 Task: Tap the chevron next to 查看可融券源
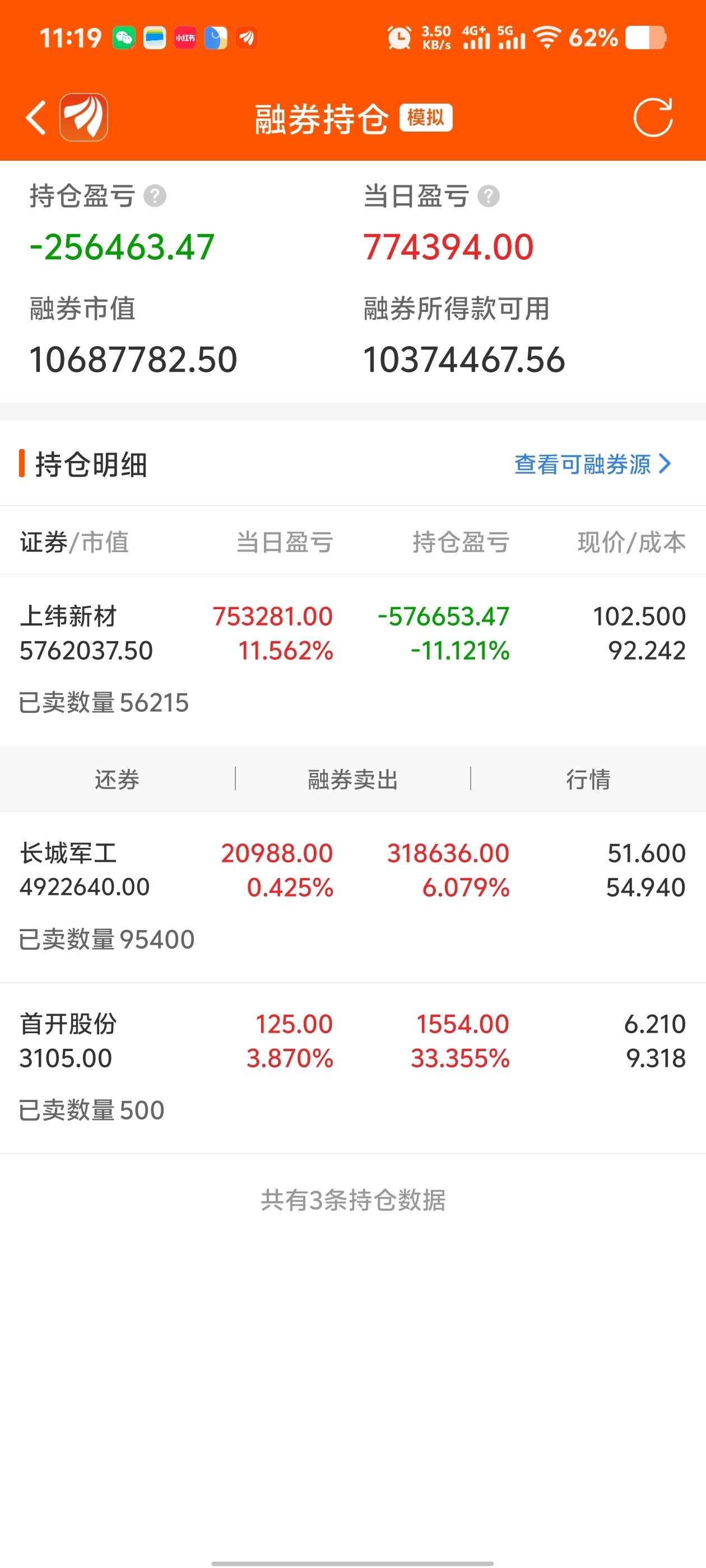(665, 464)
